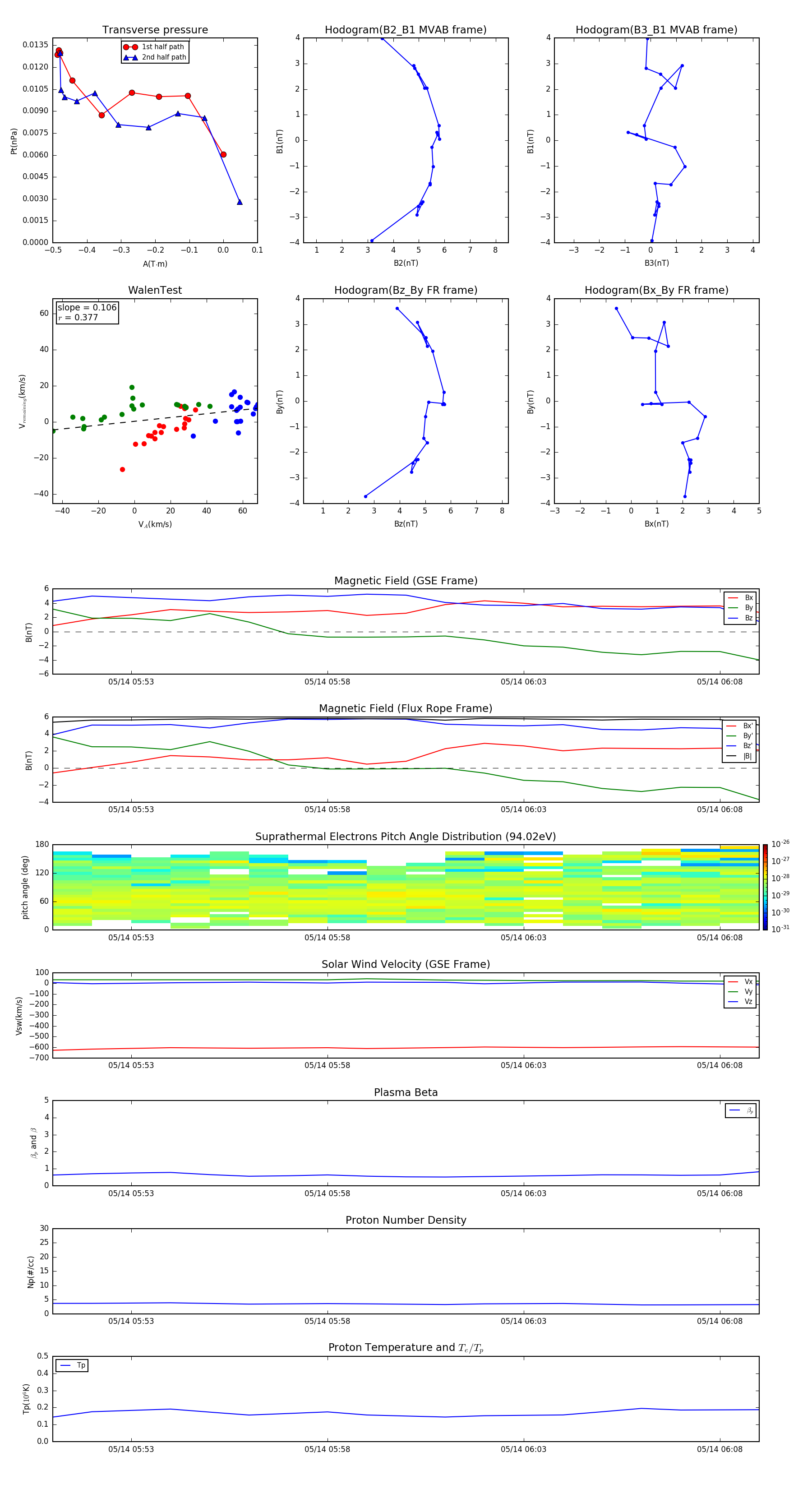812x1489 pixels.
Task: Click the "B2(nT)" x-axis label
Action: point(406,263)
